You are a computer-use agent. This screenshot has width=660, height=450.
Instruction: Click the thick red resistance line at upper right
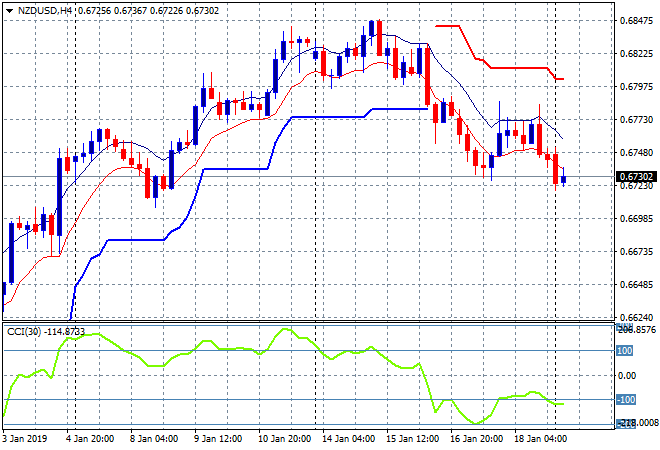518,68
